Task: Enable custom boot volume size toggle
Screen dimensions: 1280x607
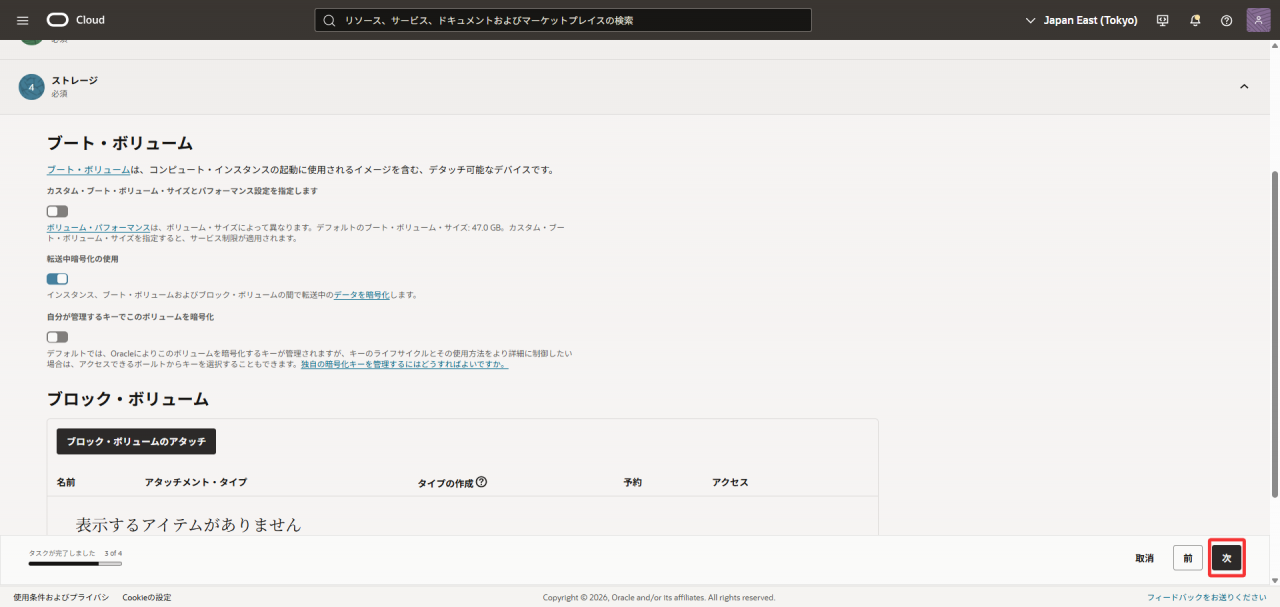Action: pyautogui.click(x=57, y=211)
